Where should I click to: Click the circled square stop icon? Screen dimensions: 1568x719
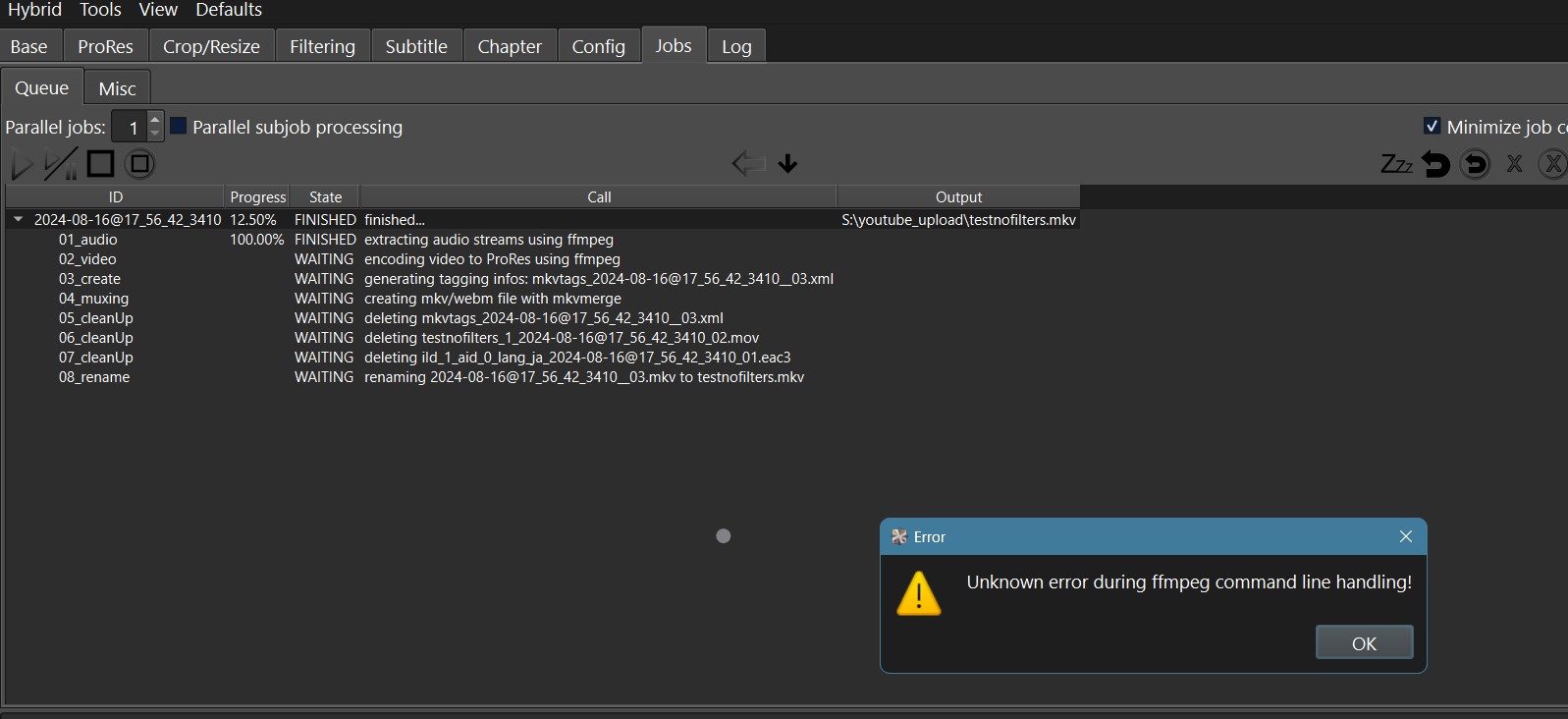[x=140, y=164]
